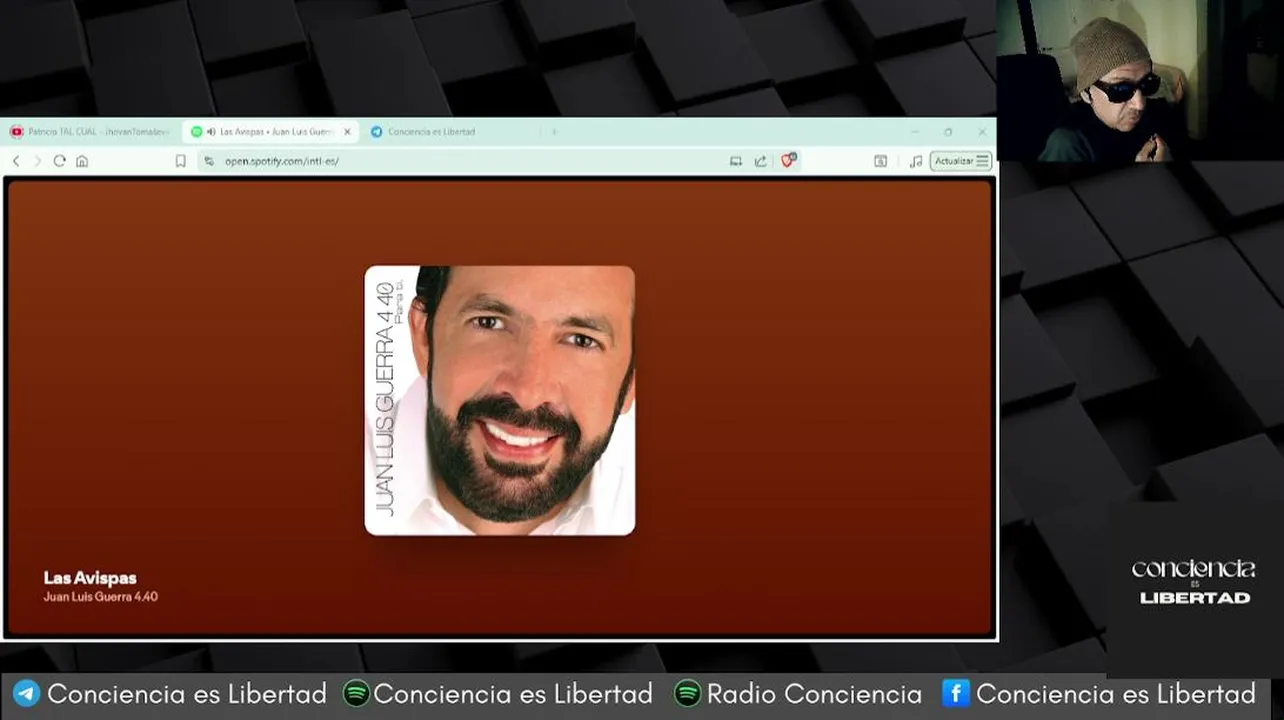Bookmark this page with the bookmark icon
The image size is (1284, 720).
tap(181, 161)
